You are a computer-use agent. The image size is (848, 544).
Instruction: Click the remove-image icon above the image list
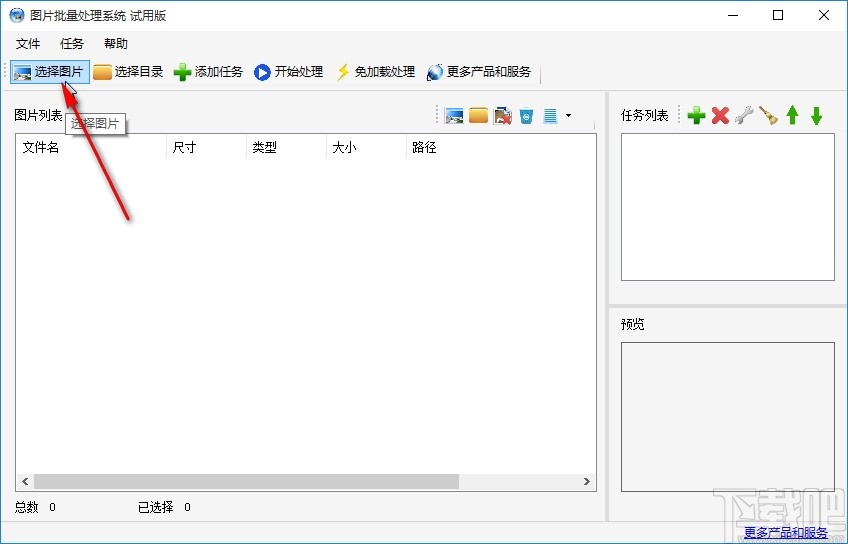(x=502, y=115)
